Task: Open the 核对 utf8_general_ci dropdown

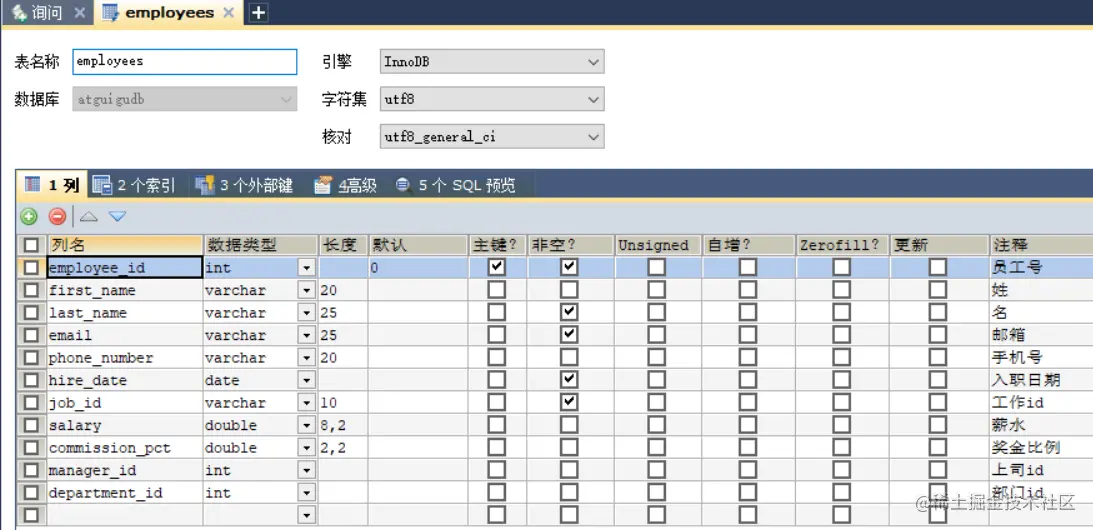Action: [x=492, y=137]
